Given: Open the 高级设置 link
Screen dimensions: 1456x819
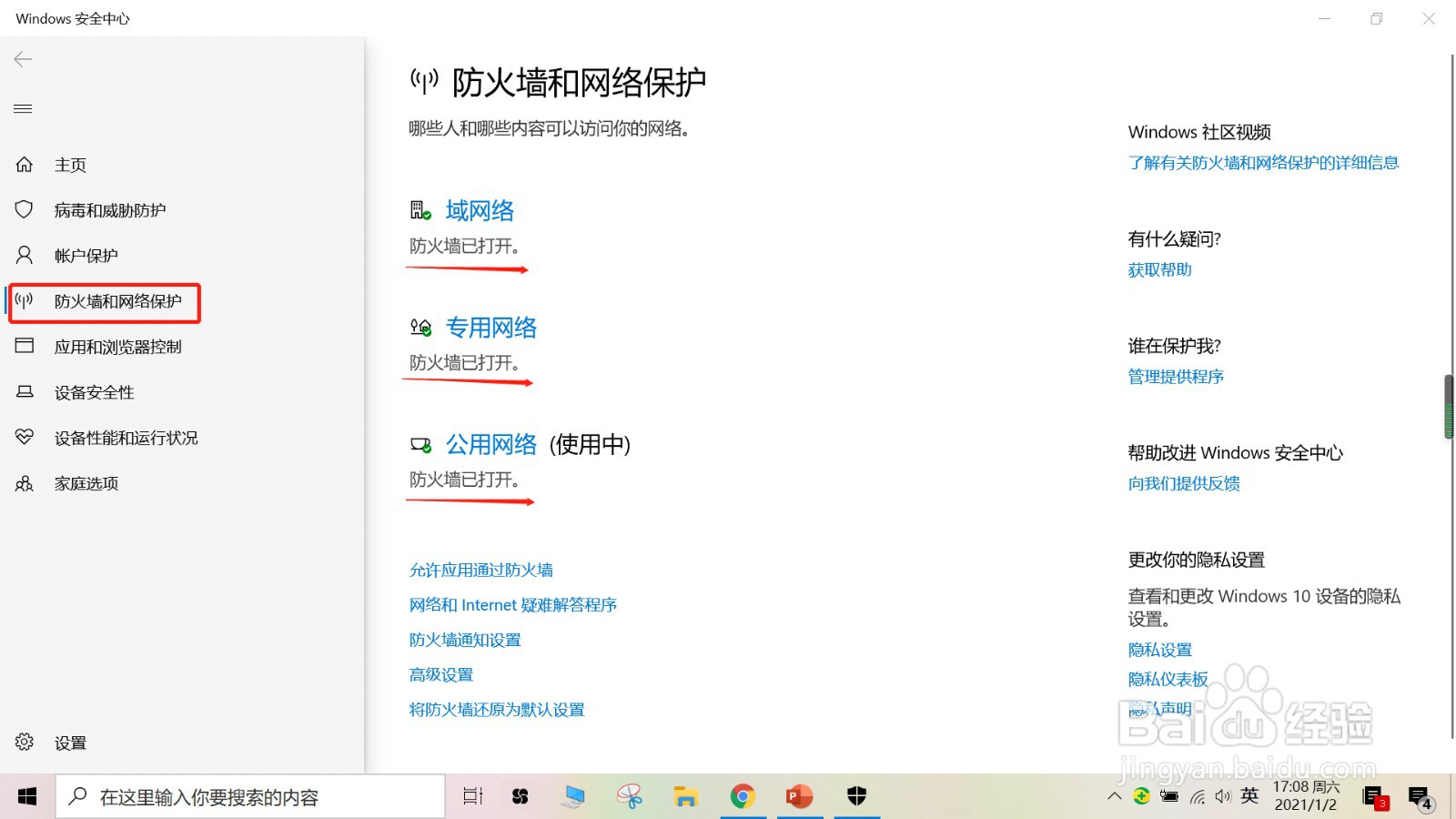Looking at the screenshot, I should (440, 674).
